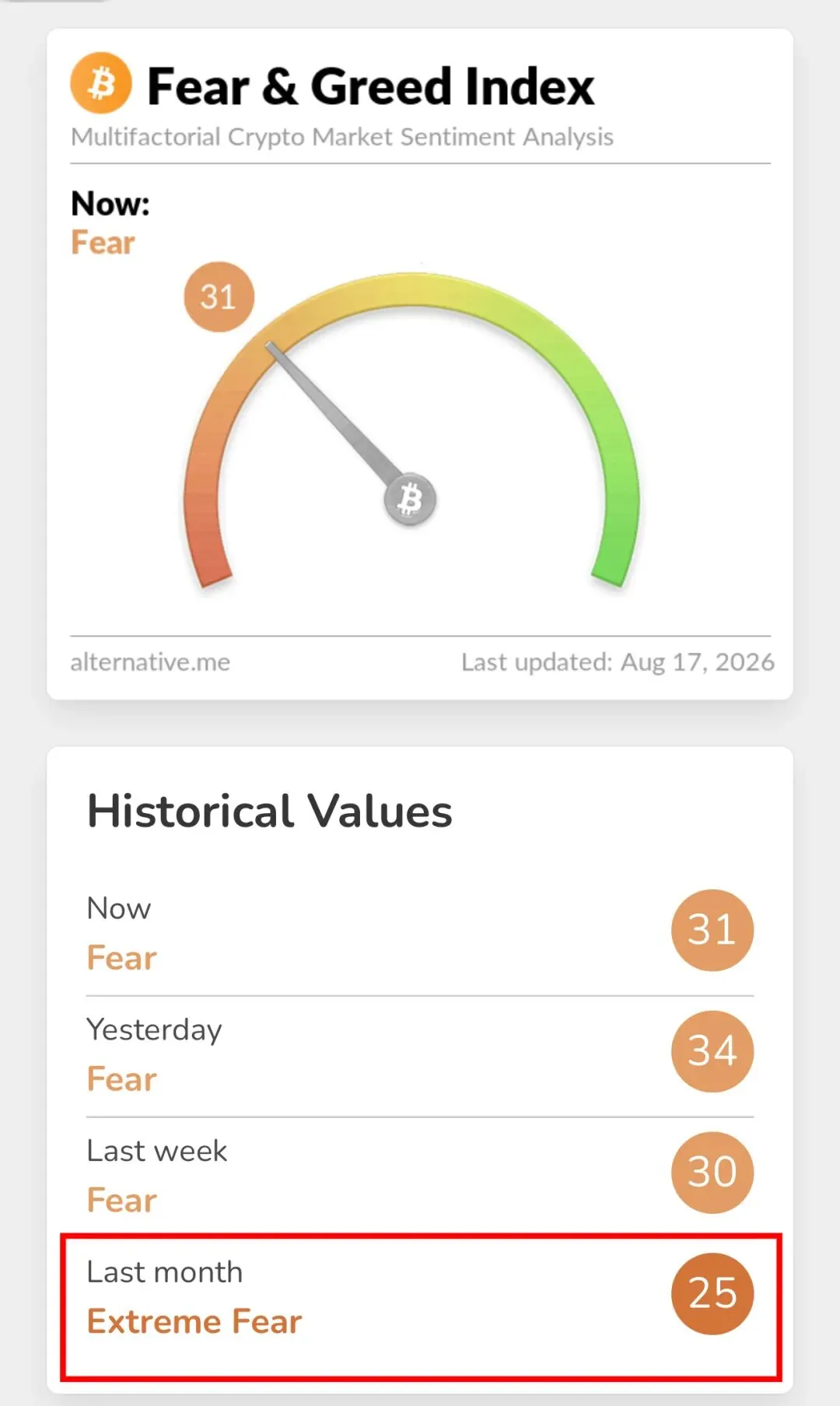Click the Last month value 25 circle
Screen dimensions: 840x1406
(712, 1294)
